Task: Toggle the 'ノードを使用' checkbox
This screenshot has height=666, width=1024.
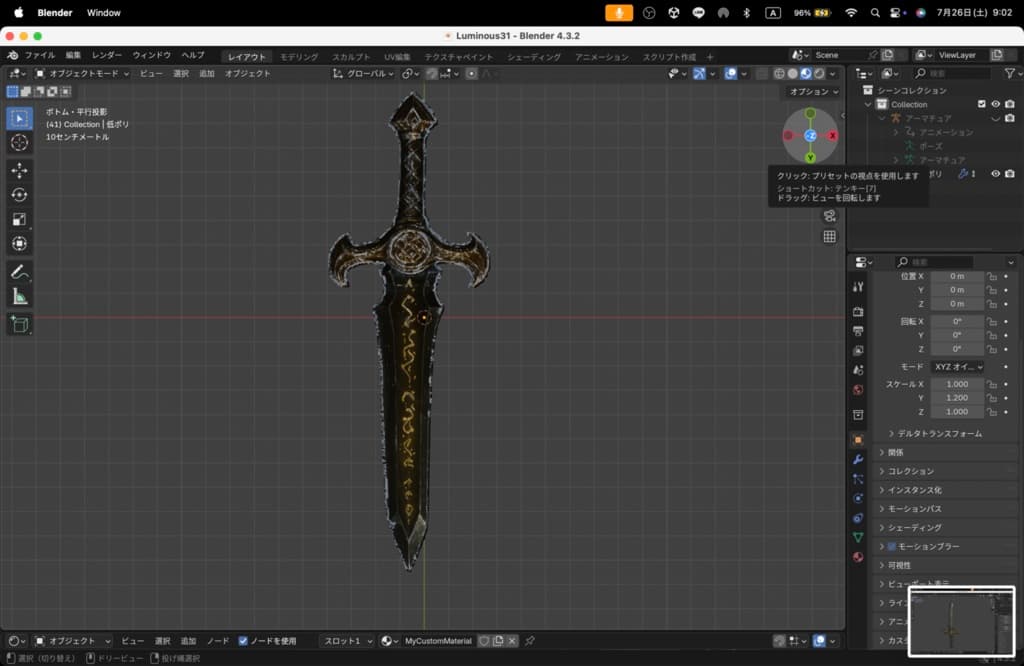Action: (x=243, y=641)
